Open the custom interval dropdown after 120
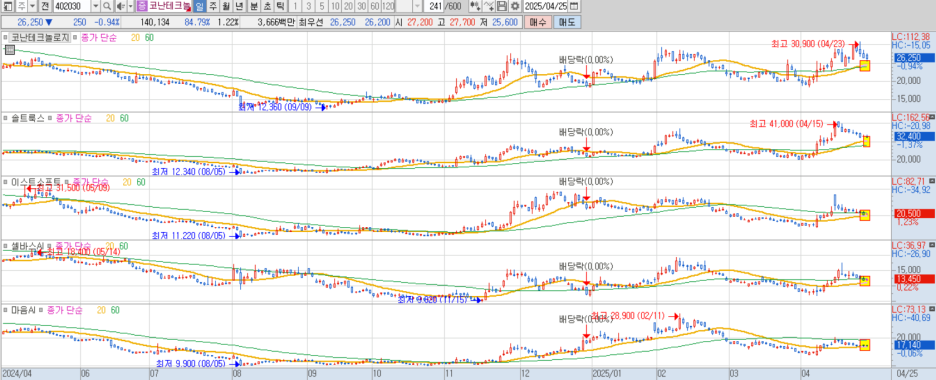 [x=417, y=7]
